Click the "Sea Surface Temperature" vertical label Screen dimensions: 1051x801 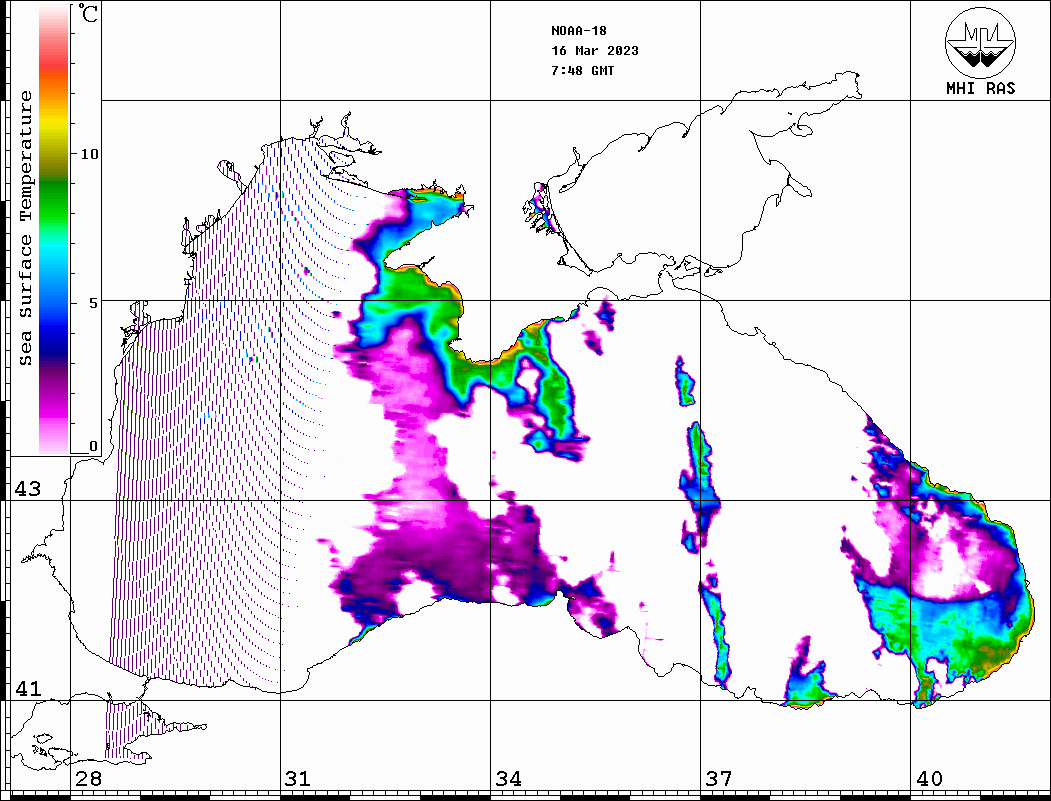pyautogui.click(x=25, y=229)
